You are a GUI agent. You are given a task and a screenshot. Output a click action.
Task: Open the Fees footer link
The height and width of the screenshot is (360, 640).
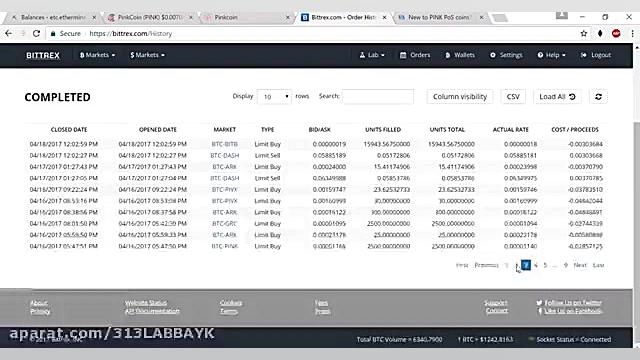tap(321, 303)
